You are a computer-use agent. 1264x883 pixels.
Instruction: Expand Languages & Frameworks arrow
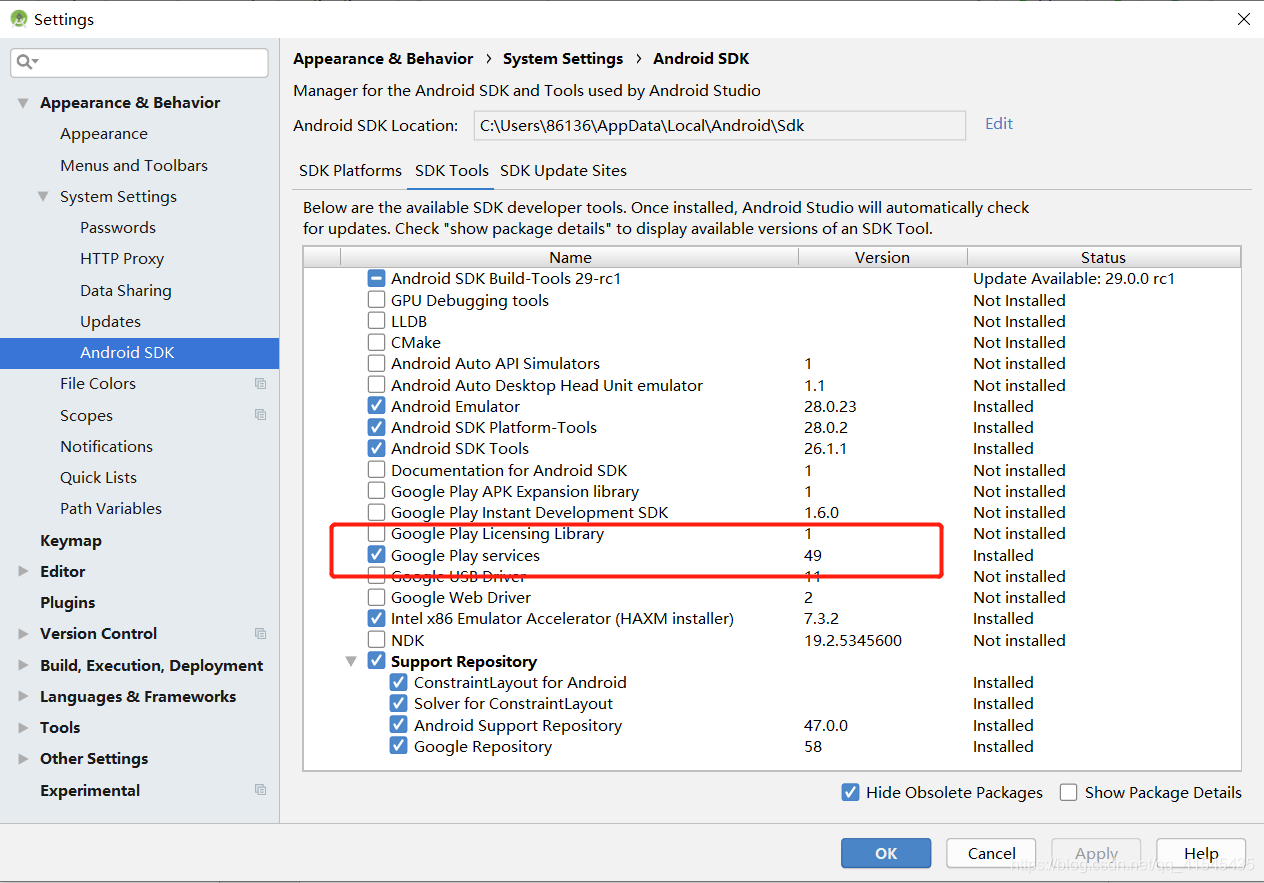coord(23,697)
